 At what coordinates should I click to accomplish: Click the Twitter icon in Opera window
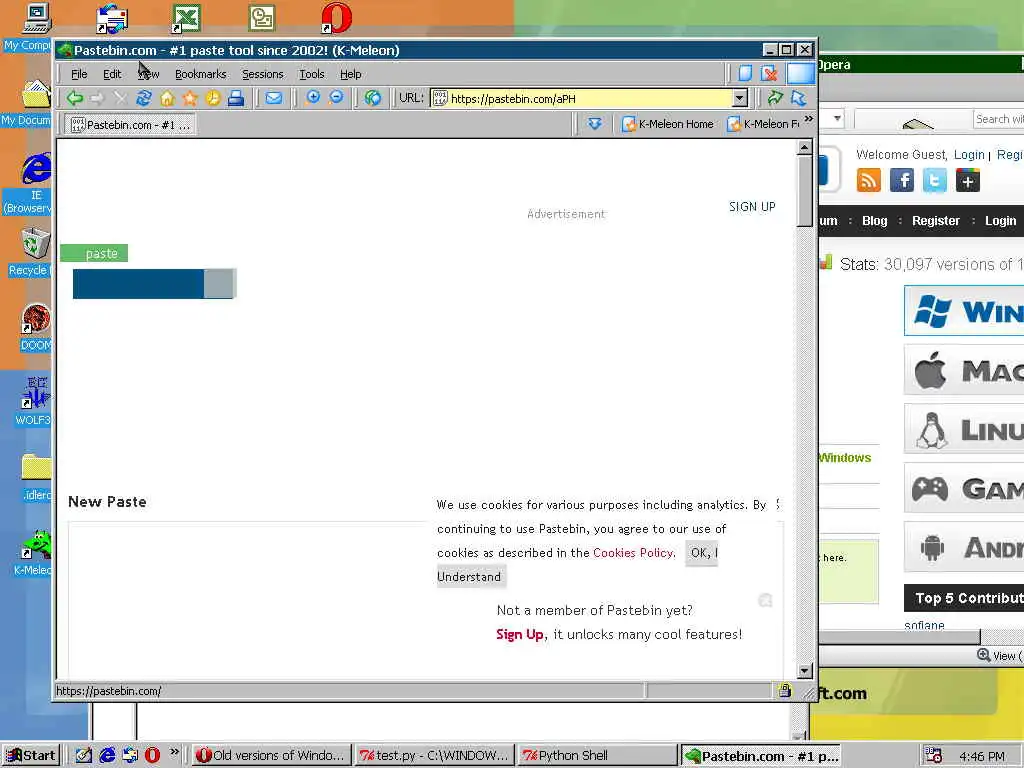[935, 180]
